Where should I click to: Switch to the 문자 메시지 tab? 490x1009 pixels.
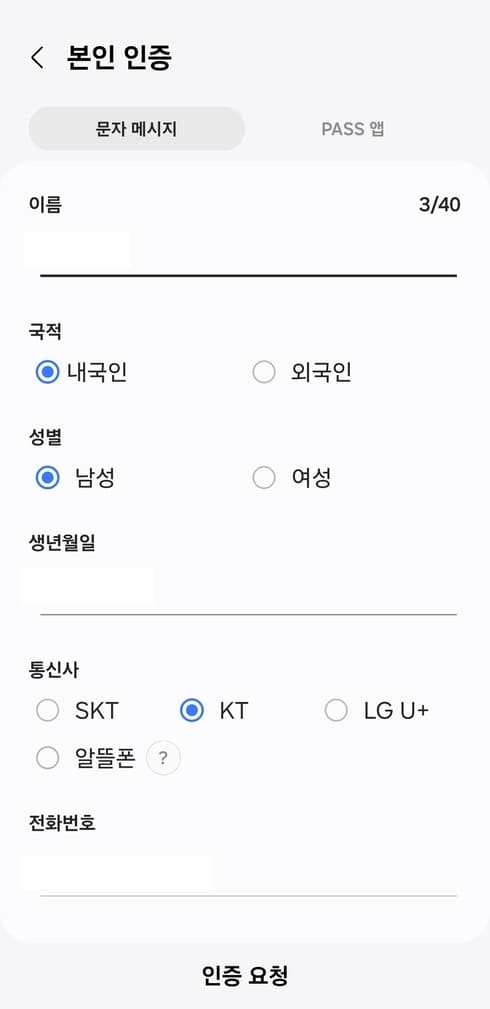137,129
